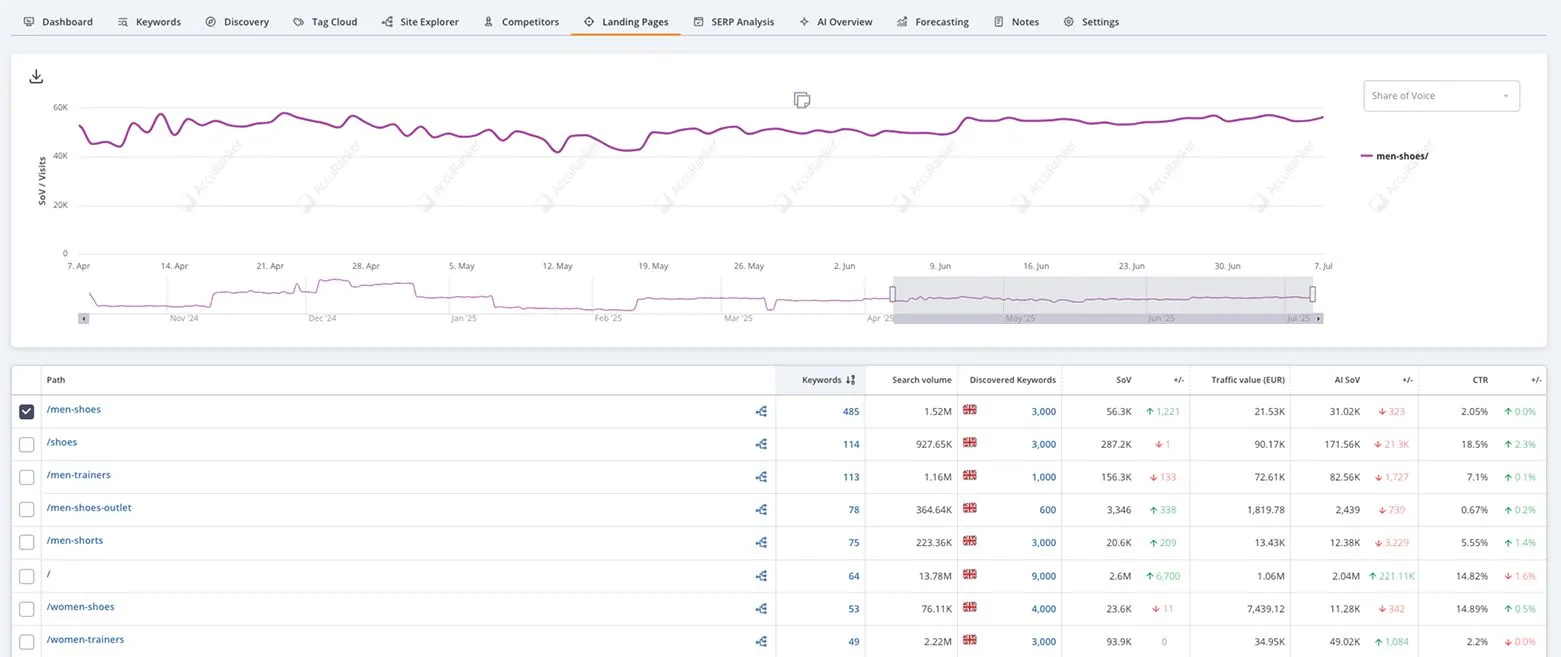Click the tree icon in /women-shoes row
The image size is (1561, 657).
(x=761, y=608)
